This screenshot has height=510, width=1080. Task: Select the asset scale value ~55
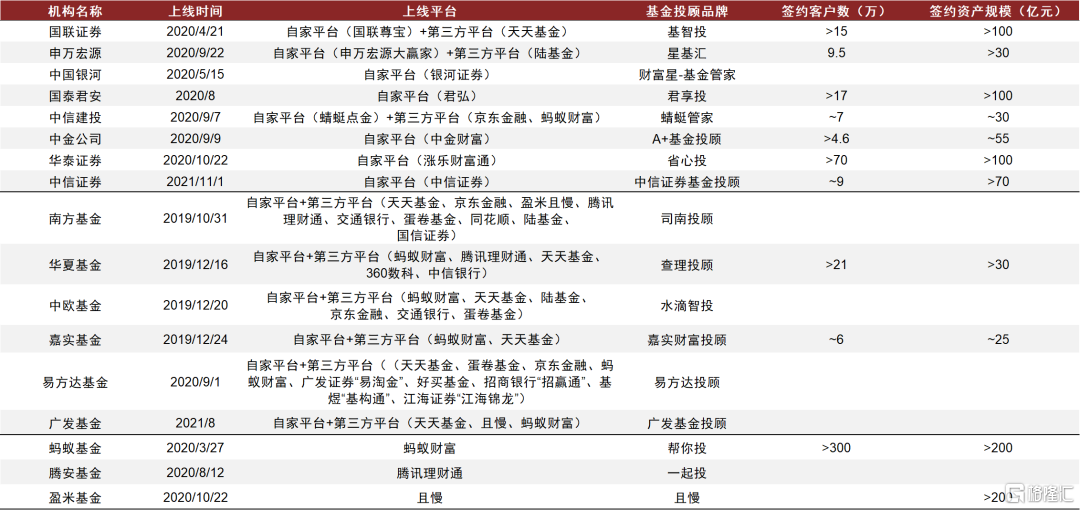click(x=998, y=139)
